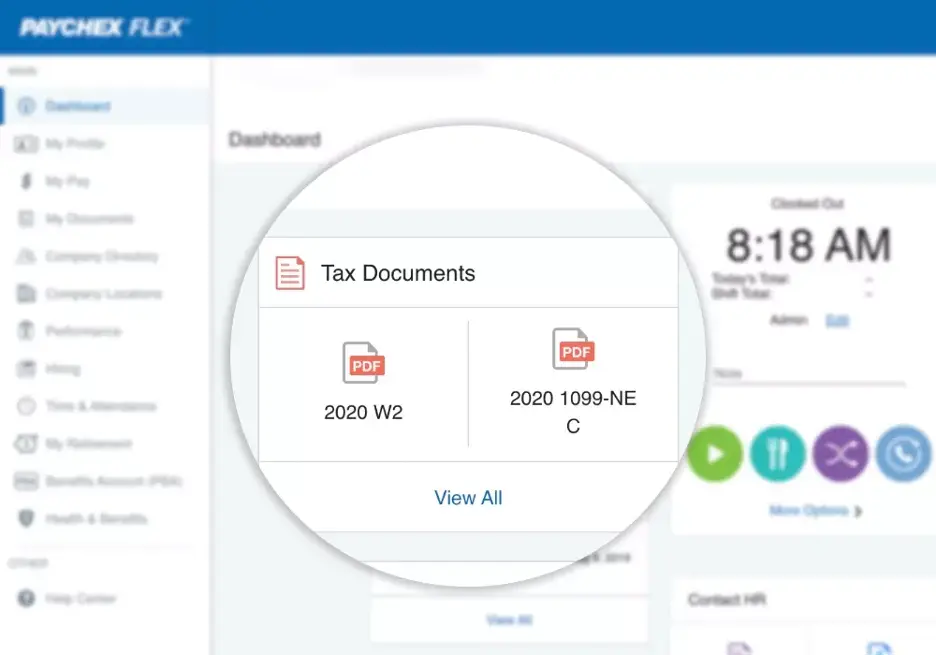Start a meal break with the utensils button
This screenshot has height=656, width=936.
[777, 453]
